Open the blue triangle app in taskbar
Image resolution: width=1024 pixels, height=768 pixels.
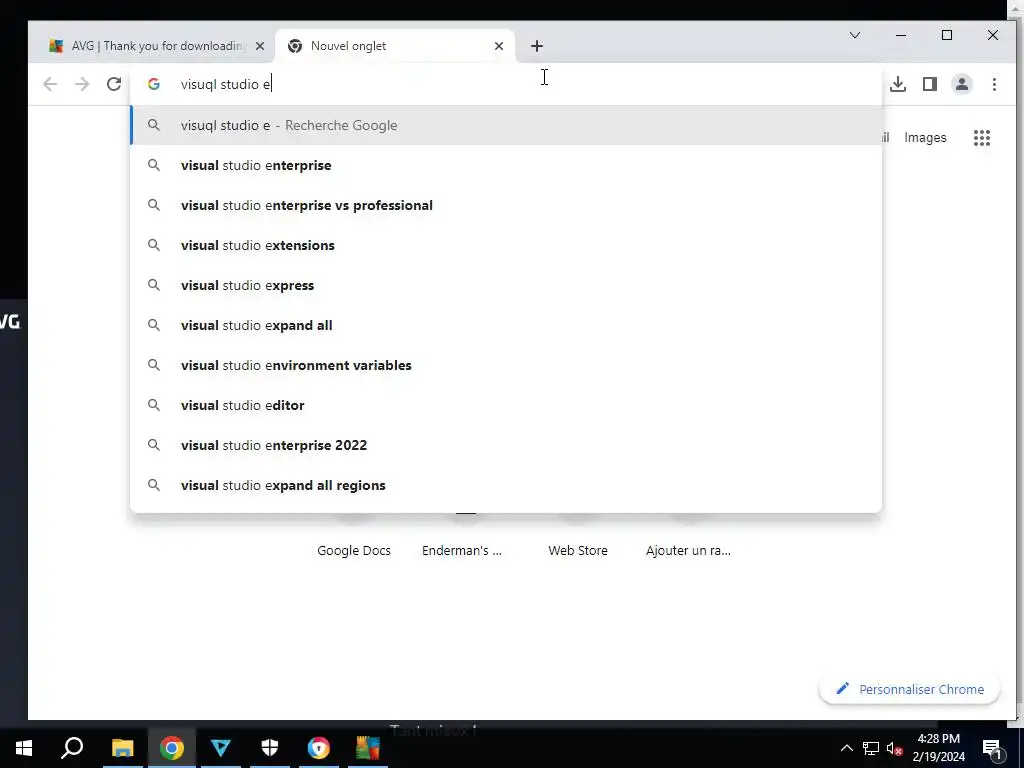[x=221, y=748]
